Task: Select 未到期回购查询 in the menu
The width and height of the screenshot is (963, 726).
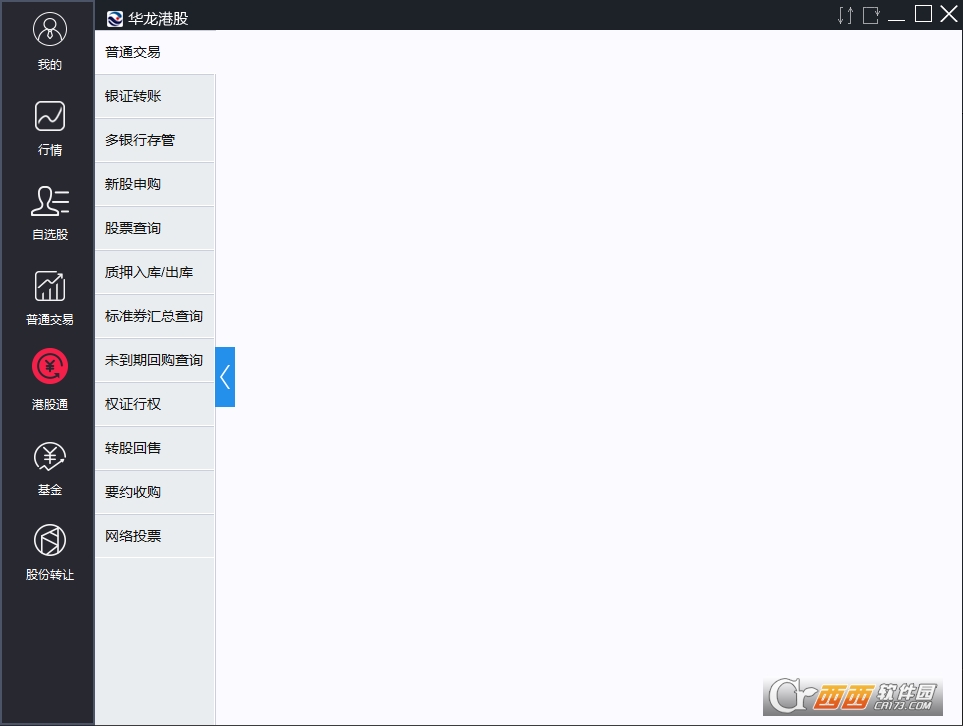Action: point(155,361)
